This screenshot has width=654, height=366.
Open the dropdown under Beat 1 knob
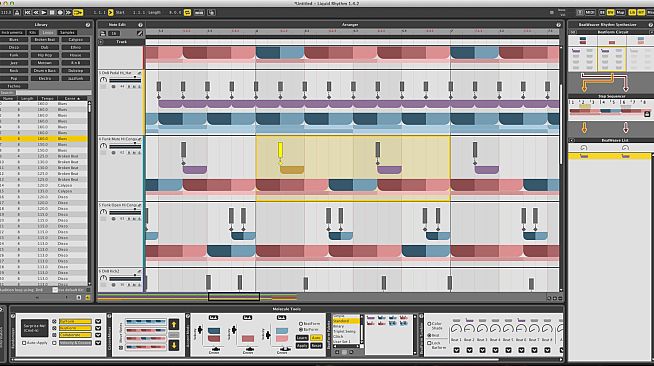pos(456,350)
